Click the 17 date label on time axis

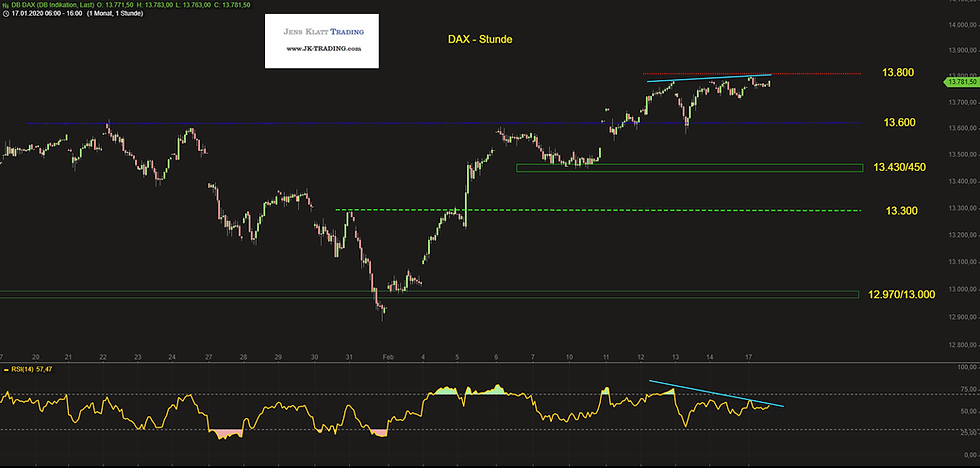(749, 357)
